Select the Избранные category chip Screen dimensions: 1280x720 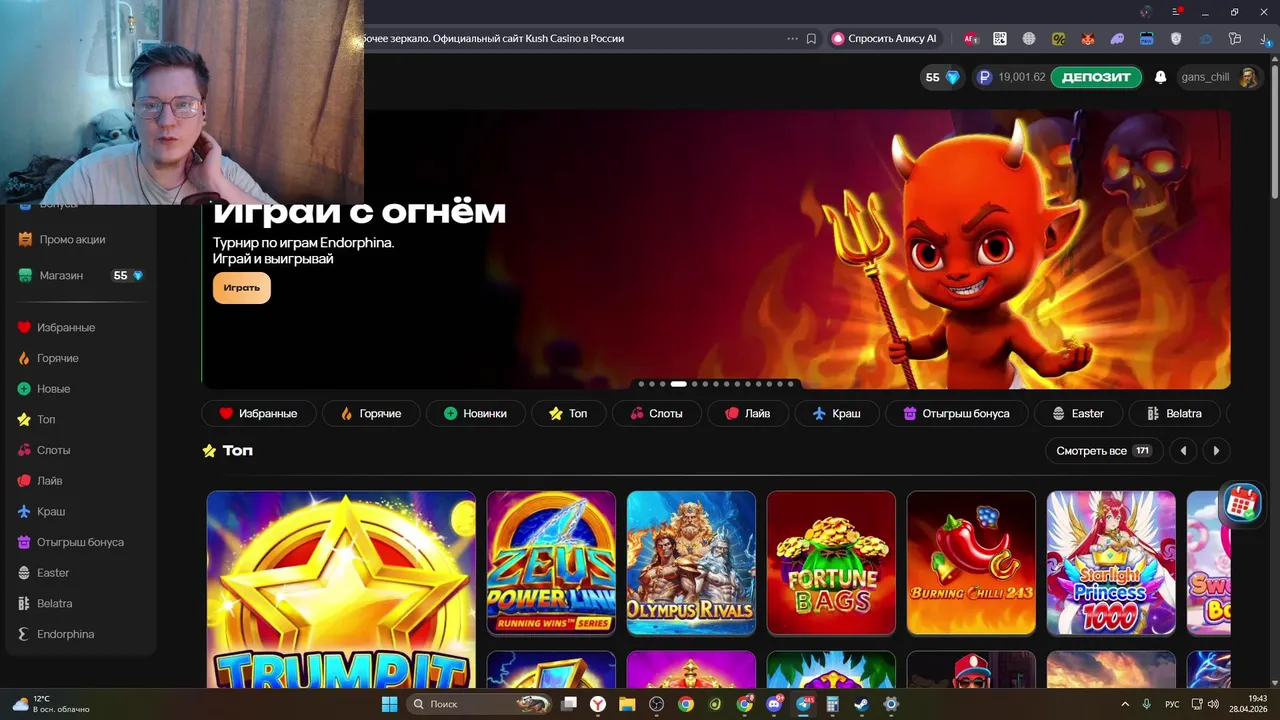tap(259, 413)
